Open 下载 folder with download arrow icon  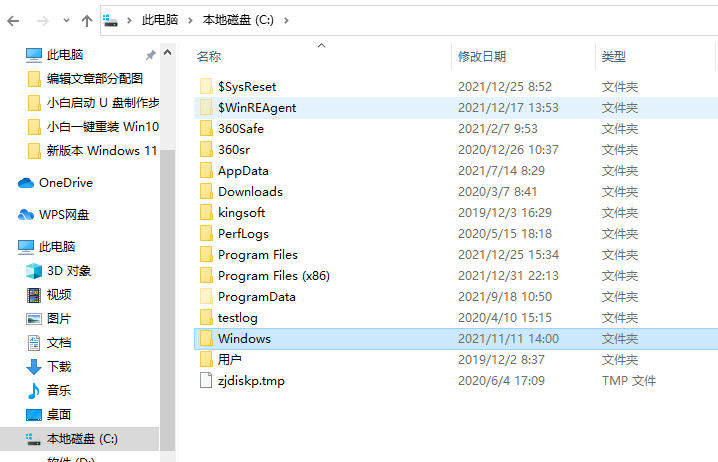tap(34, 366)
